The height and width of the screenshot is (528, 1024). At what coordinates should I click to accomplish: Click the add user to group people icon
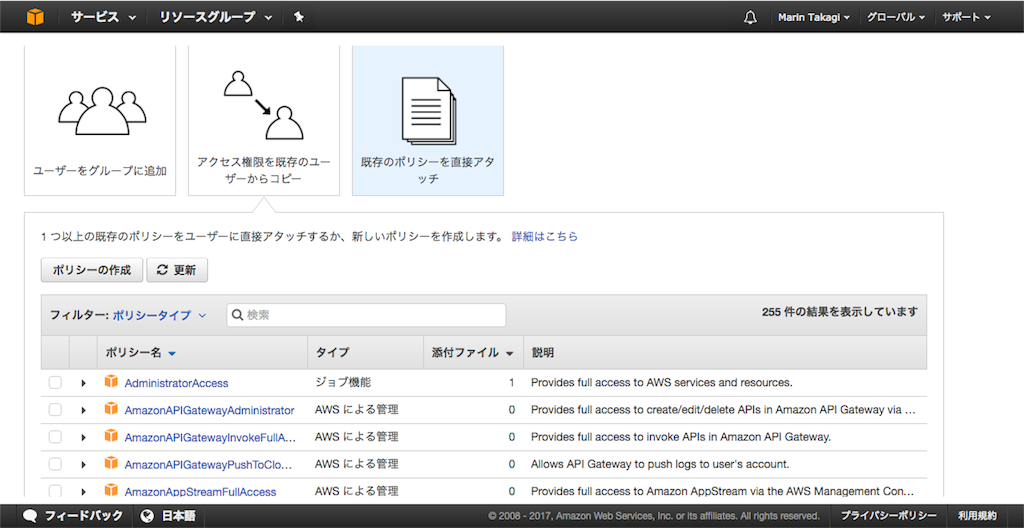(x=101, y=110)
